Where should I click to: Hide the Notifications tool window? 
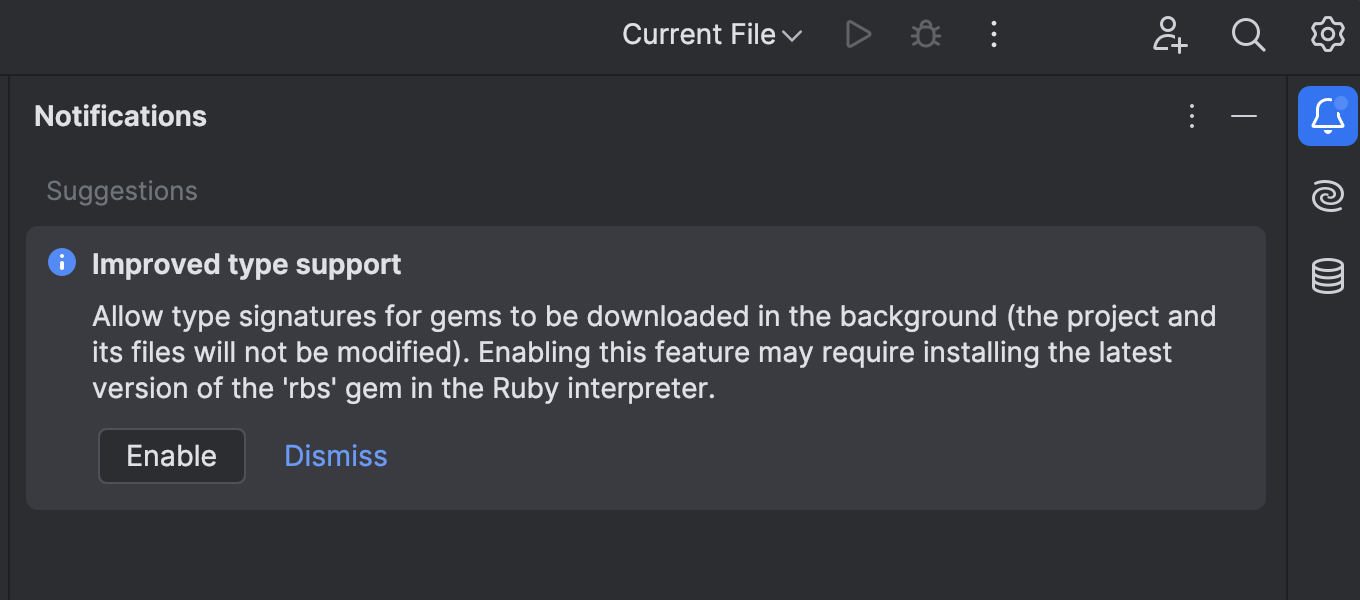(x=1243, y=116)
